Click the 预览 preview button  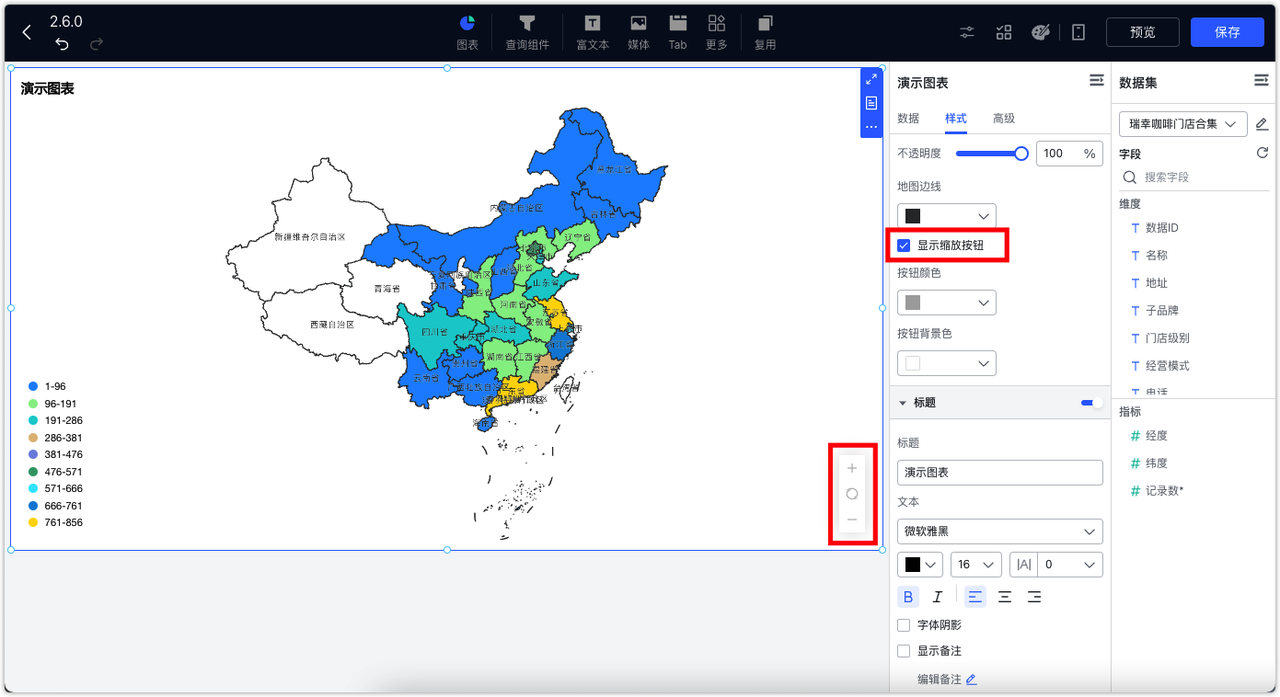[x=1142, y=31]
